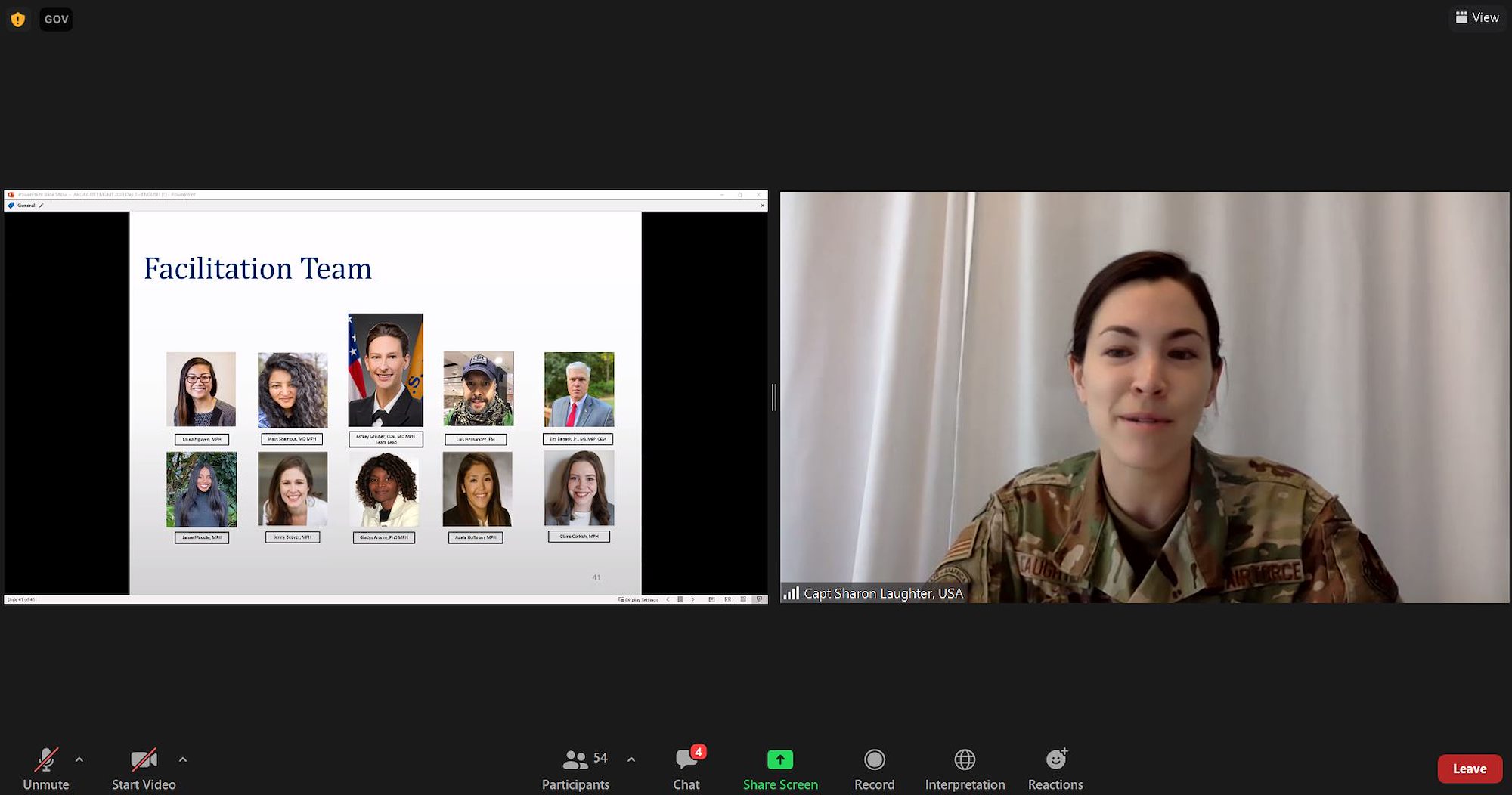Click the Leave button

click(1469, 768)
